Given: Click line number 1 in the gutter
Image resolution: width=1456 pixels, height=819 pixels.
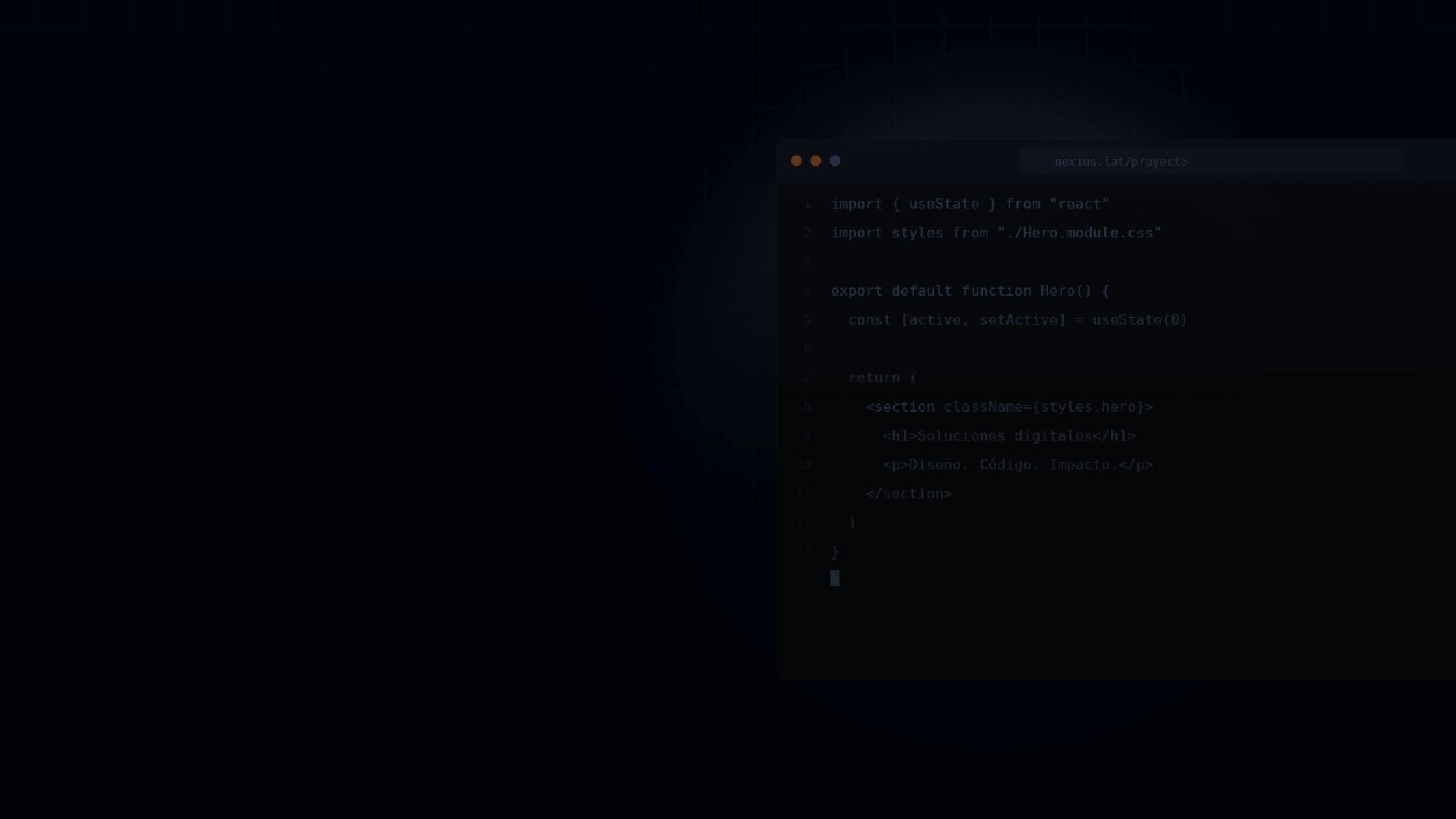Looking at the screenshot, I should [808, 204].
